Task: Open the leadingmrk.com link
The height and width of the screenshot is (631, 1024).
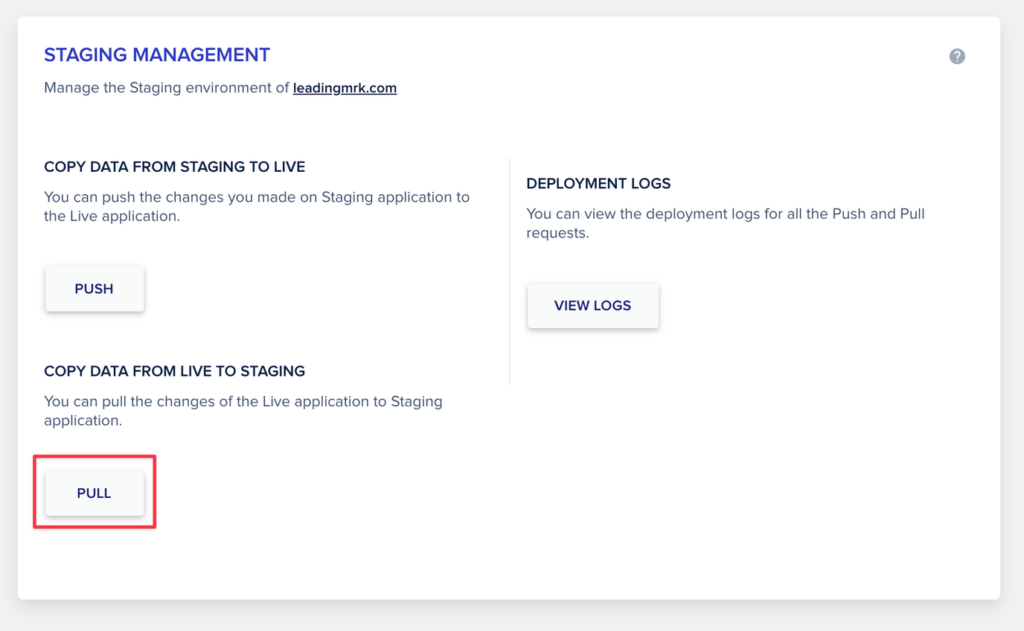Action: click(345, 88)
